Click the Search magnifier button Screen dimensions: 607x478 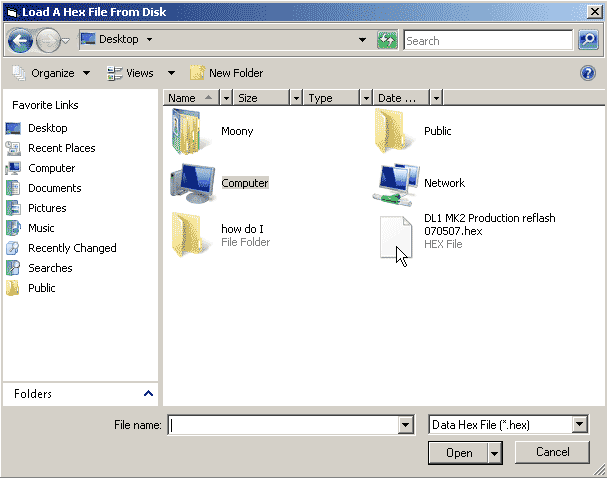click(x=588, y=41)
